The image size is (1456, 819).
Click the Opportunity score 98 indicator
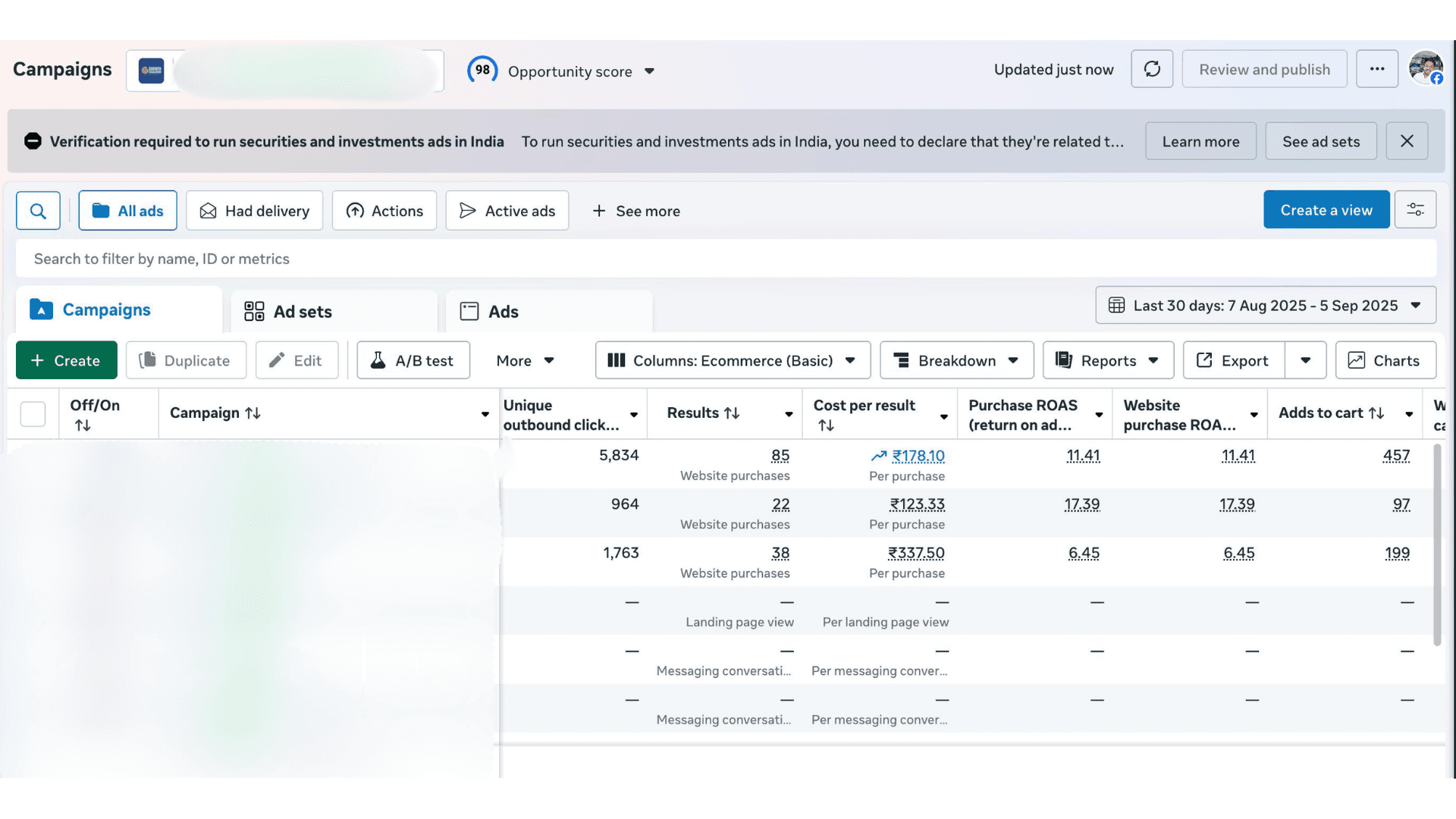click(x=483, y=71)
